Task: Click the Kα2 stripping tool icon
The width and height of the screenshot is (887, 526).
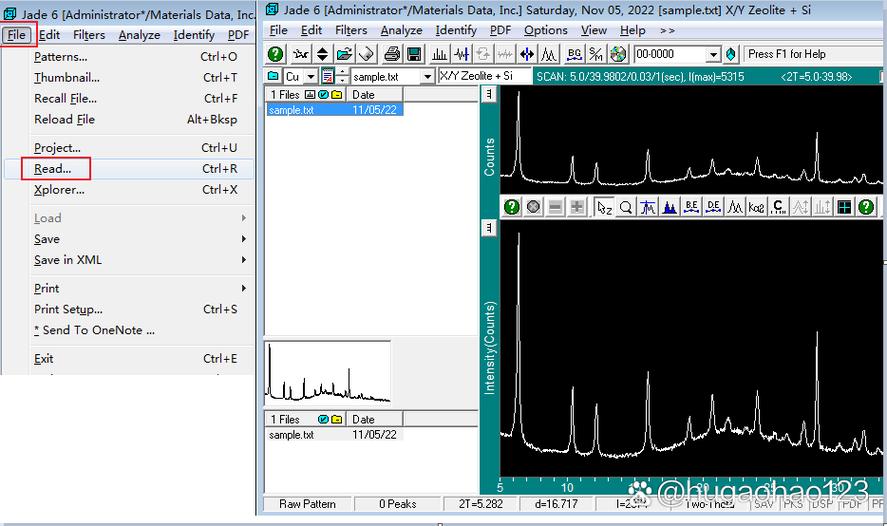Action: [756, 208]
